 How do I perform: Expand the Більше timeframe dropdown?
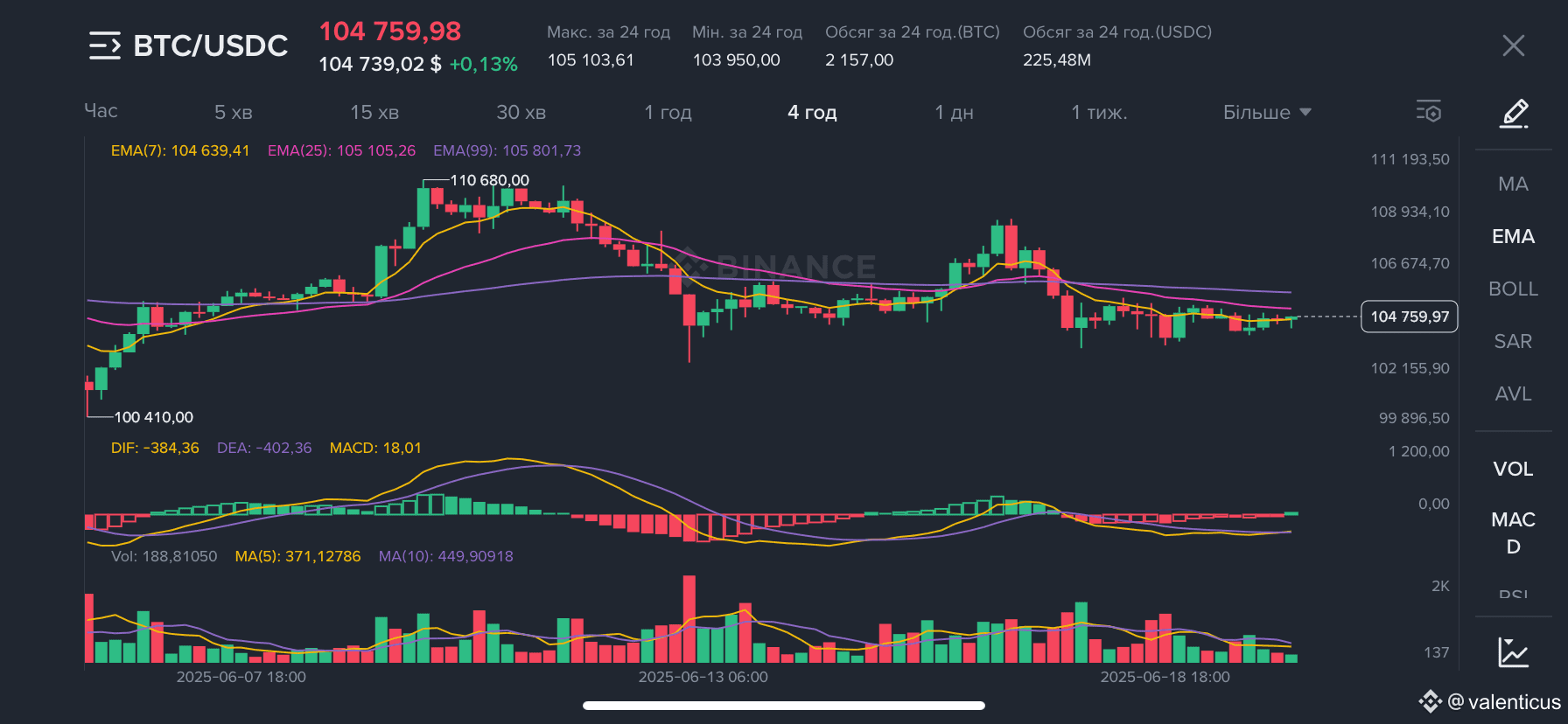1267,112
